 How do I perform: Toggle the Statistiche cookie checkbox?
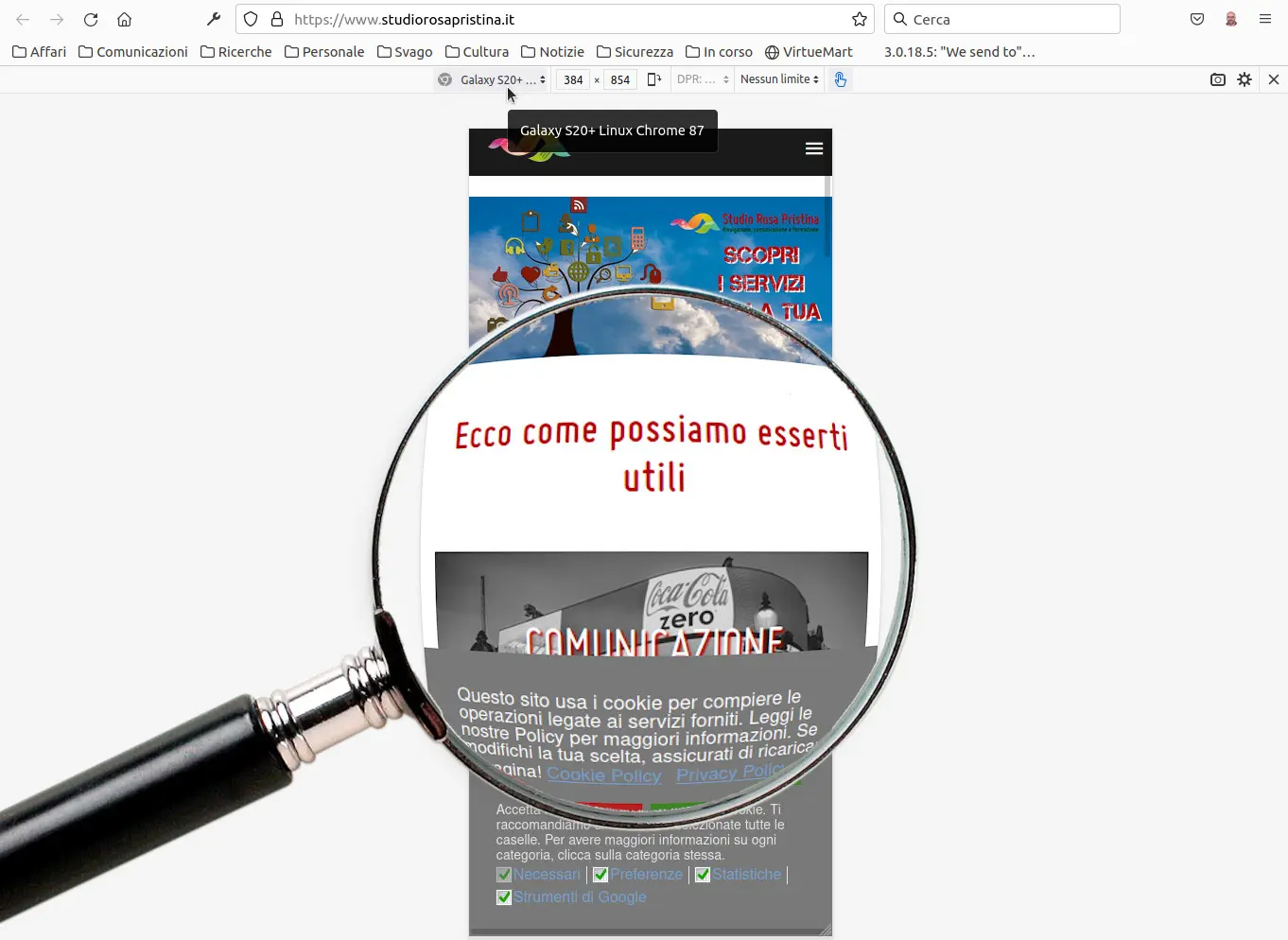[x=703, y=875]
